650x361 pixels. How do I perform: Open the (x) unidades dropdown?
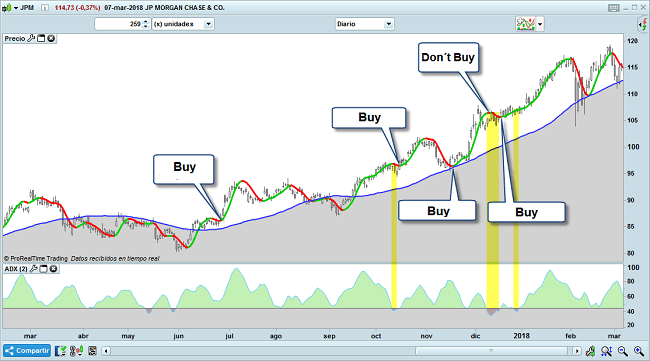183,24
